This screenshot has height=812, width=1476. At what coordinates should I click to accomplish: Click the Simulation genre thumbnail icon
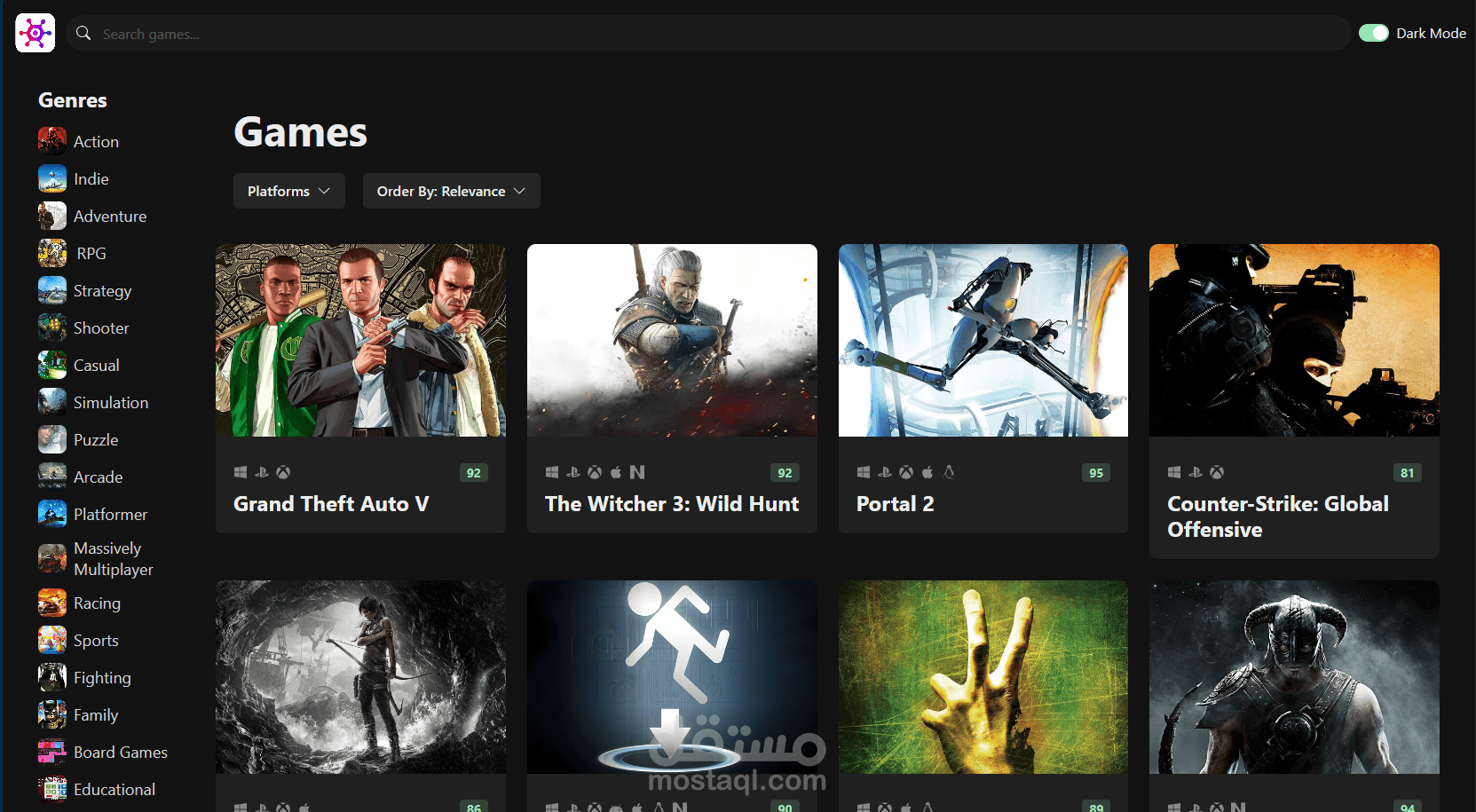pos(52,402)
